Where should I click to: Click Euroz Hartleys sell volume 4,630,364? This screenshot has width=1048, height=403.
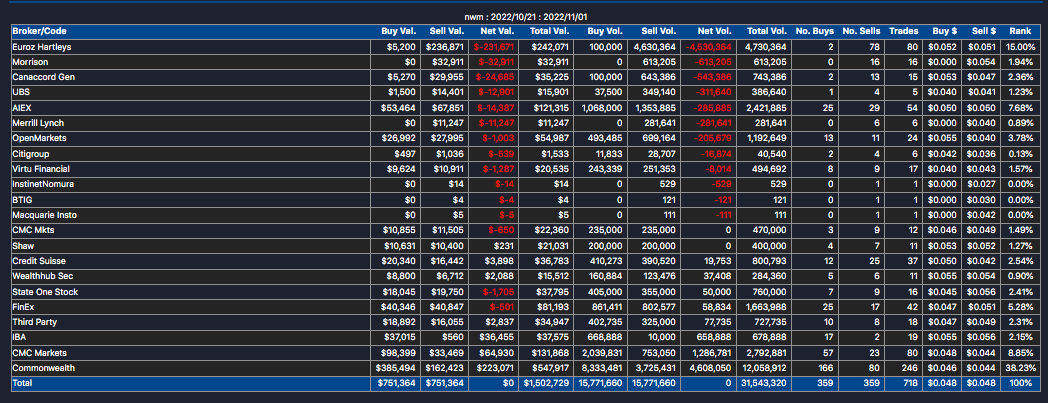coord(656,47)
